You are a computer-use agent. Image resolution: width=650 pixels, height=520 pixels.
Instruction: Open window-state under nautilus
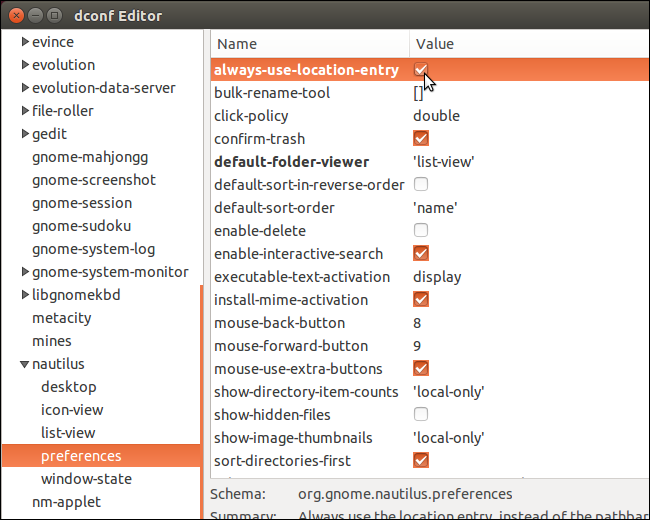pyautogui.click(x=86, y=479)
